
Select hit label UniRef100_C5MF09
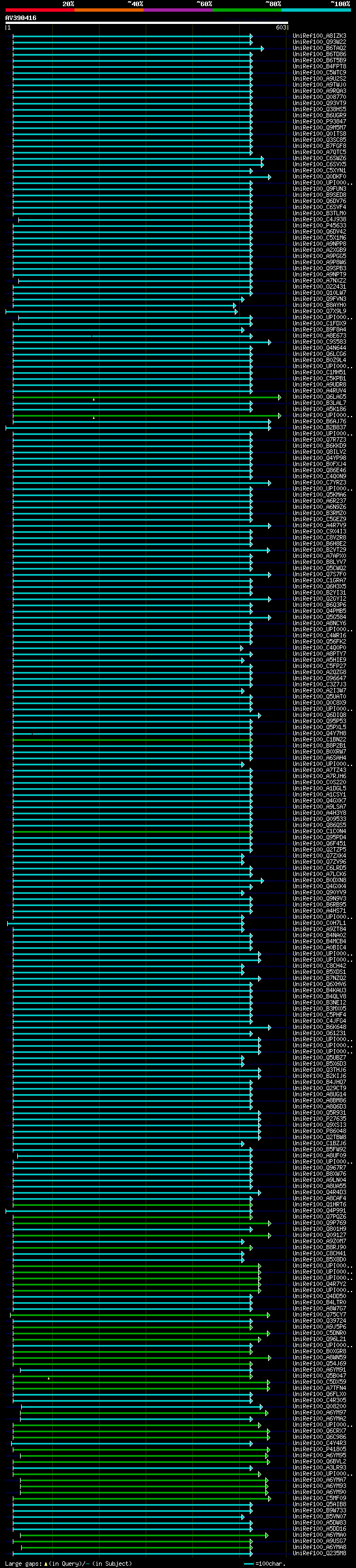[x=319, y=1498]
